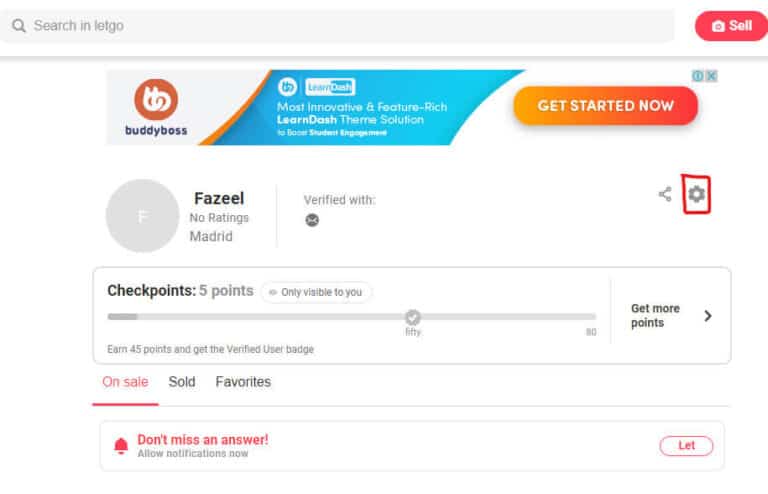The width and height of the screenshot is (768, 494).
Task: Click the search magnifier icon
Action: click(x=19, y=25)
